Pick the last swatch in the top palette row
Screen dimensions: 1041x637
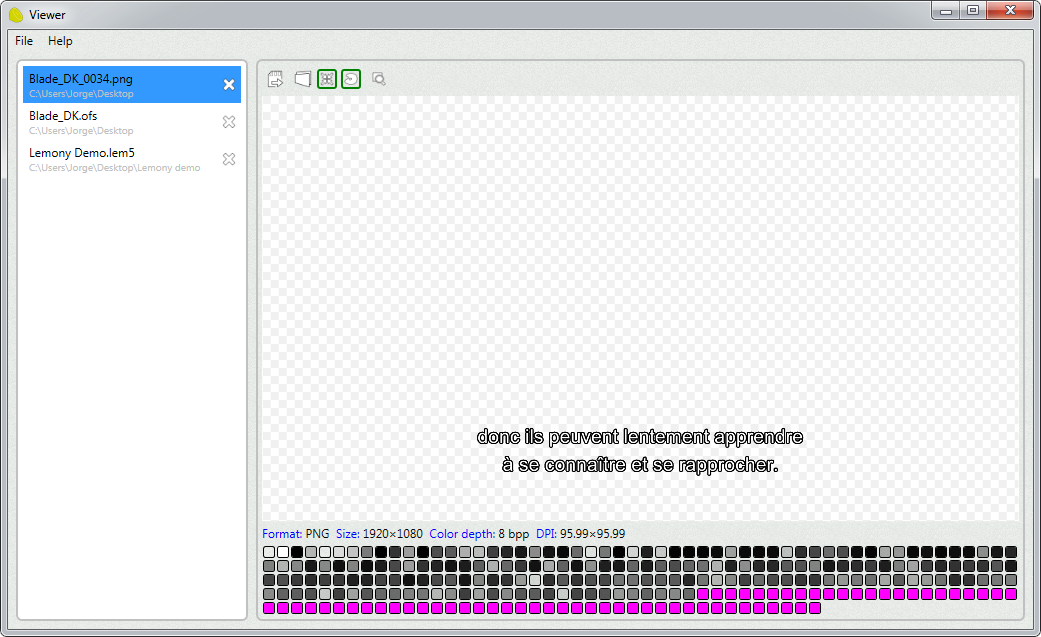(1011, 552)
